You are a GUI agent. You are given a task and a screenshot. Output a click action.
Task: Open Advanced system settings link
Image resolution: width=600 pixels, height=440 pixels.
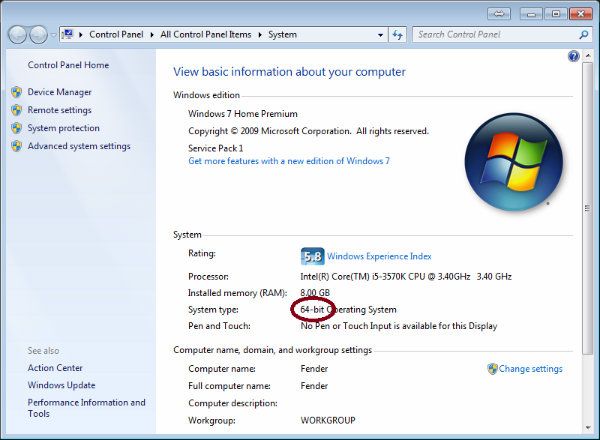point(79,146)
